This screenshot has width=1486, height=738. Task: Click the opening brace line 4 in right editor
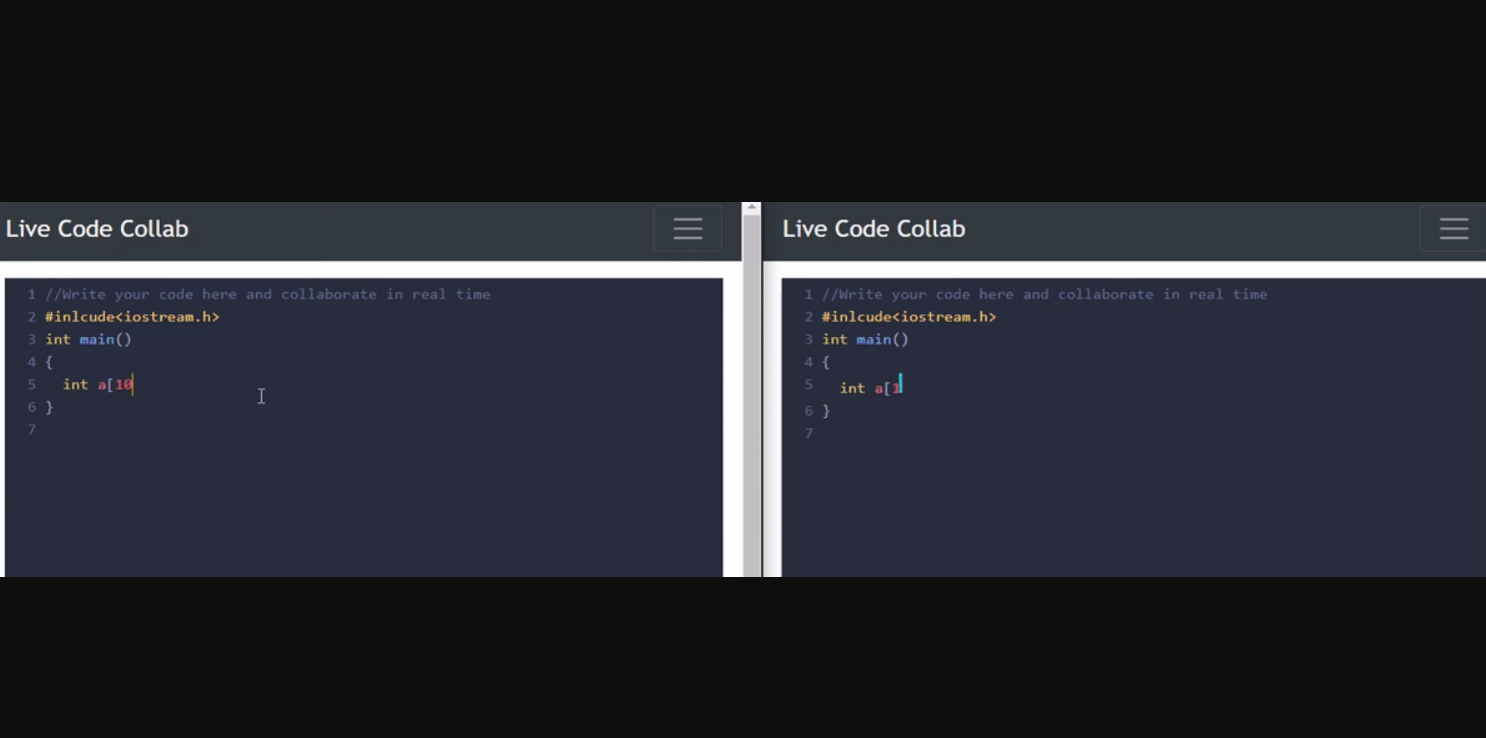pyautogui.click(x=826, y=362)
